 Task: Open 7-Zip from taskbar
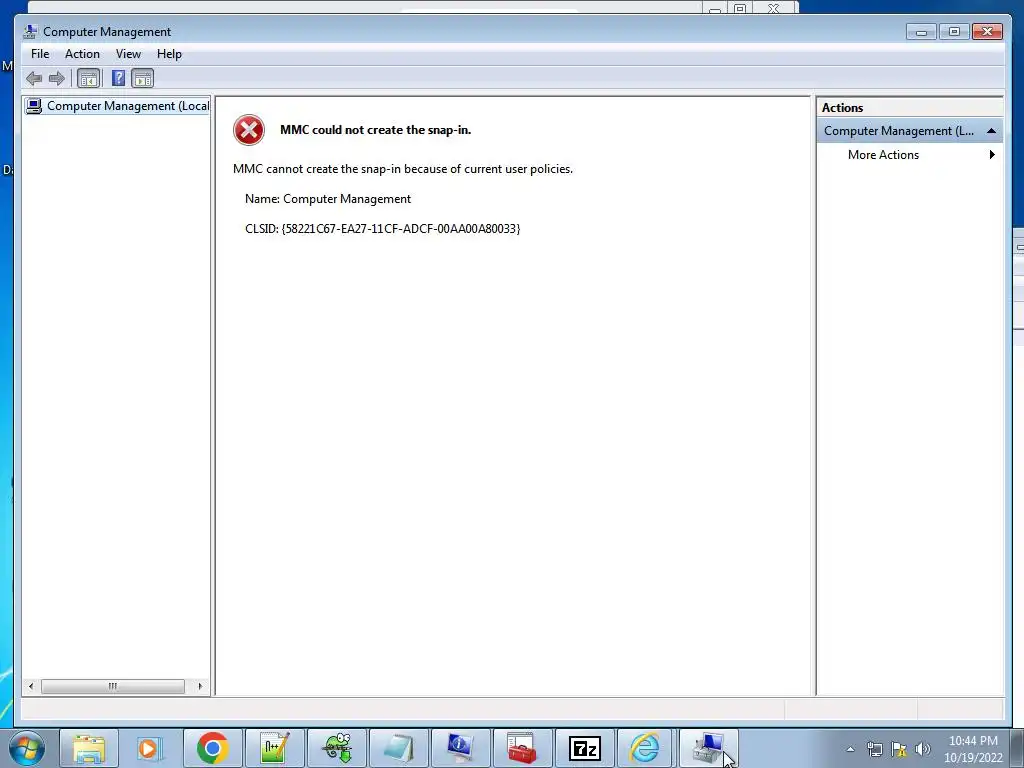[x=584, y=748]
